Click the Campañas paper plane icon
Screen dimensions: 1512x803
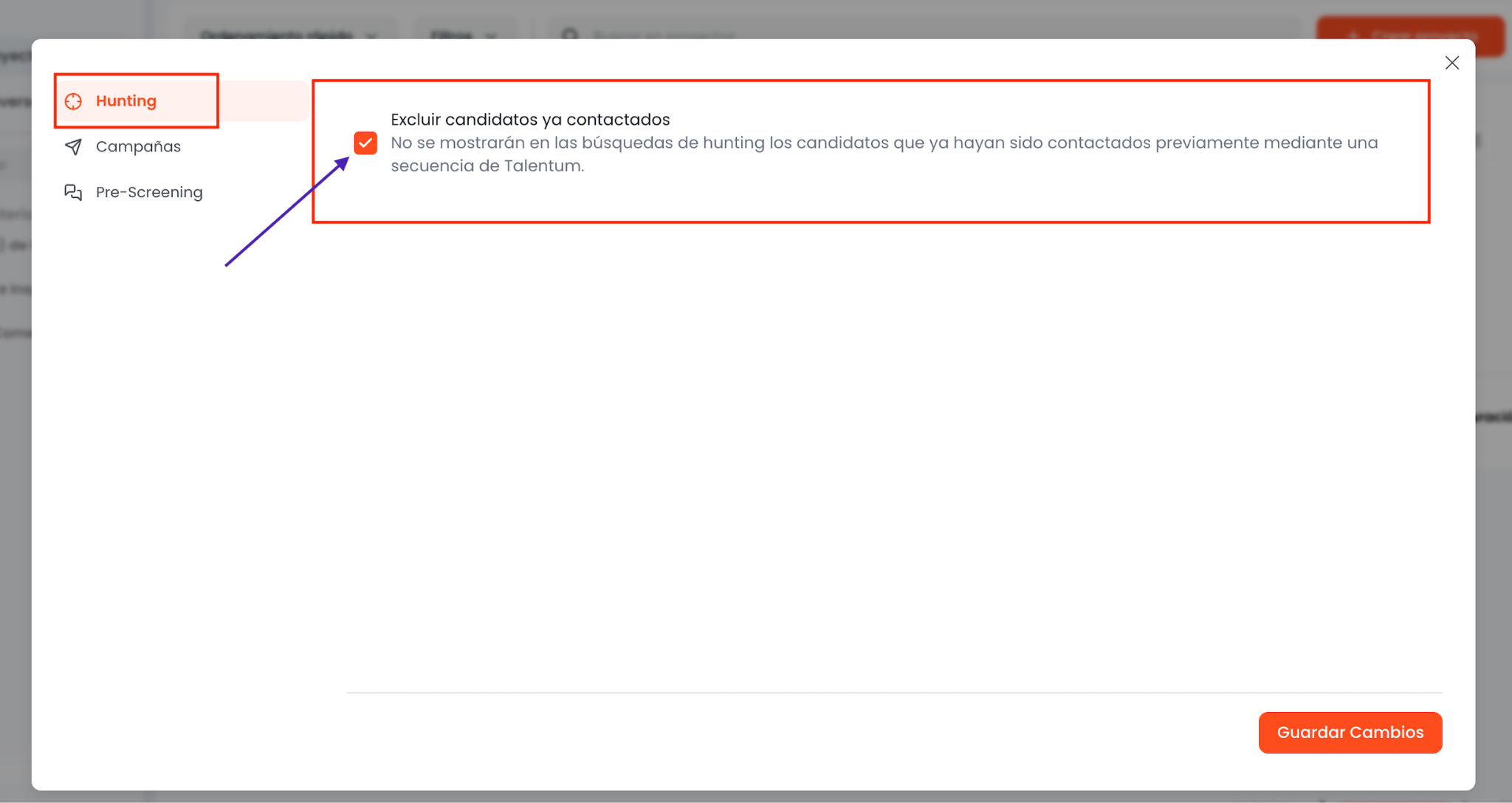[73, 147]
